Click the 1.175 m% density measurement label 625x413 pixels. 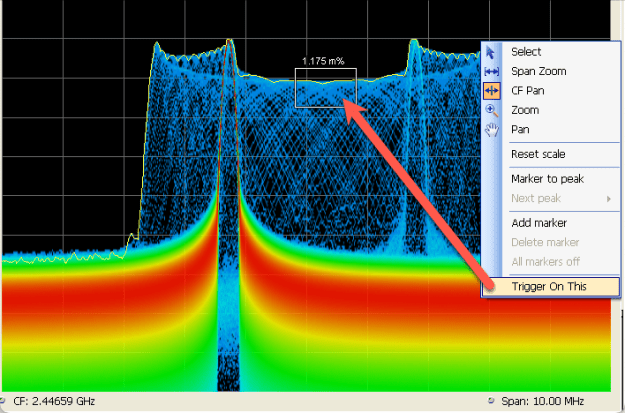[325, 62]
